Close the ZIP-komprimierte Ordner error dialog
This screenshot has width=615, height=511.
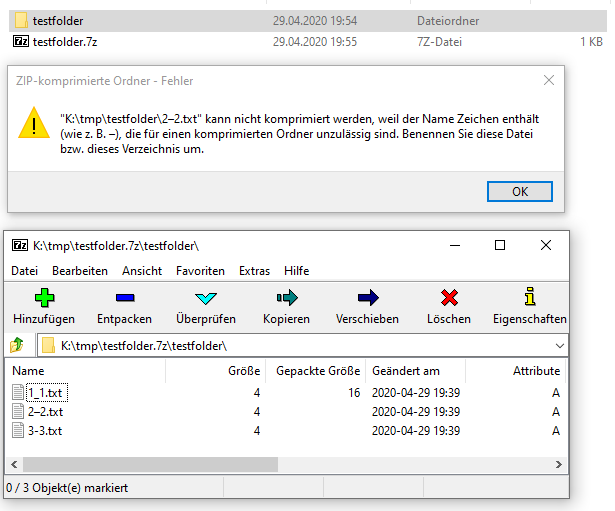coord(549,80)
